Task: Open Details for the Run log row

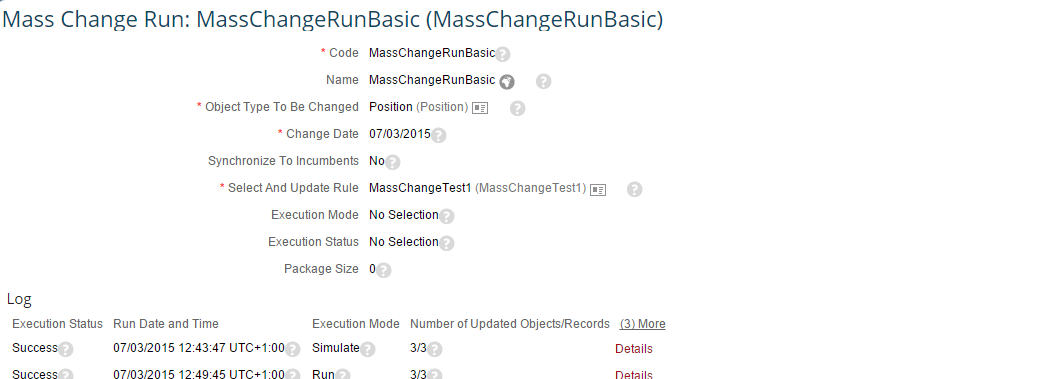Action: tap(634, 374)
